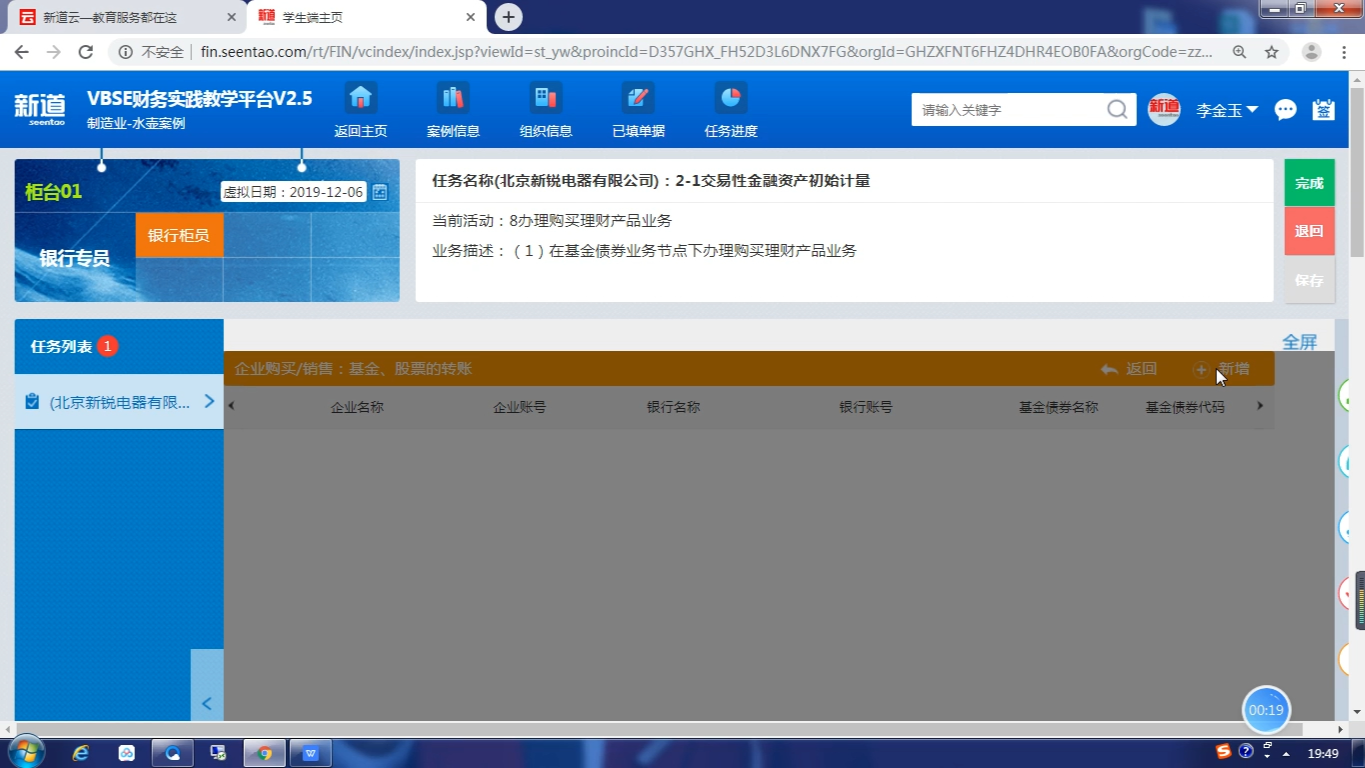Close the 学生端主页 browser tab
Screen dimensions: 1365x768
(471, 17)
